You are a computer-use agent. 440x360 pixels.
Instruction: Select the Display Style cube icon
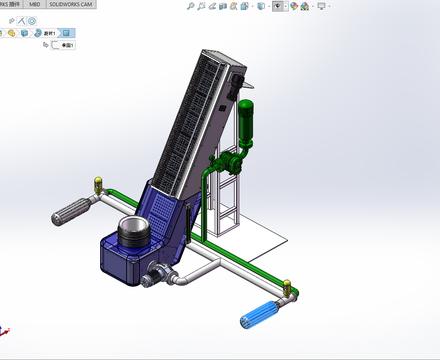261,6
